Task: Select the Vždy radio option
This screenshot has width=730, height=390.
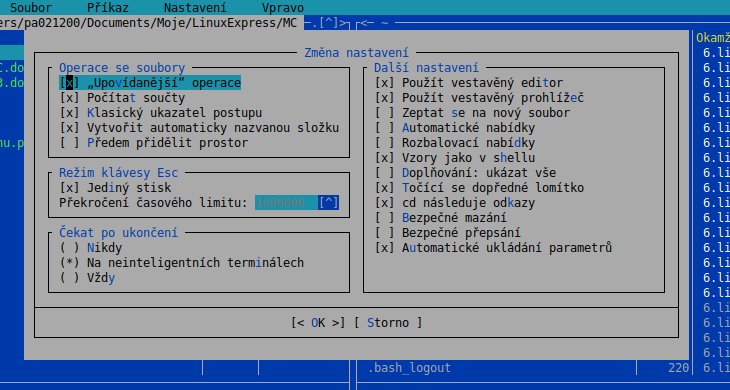Action: 87,277
